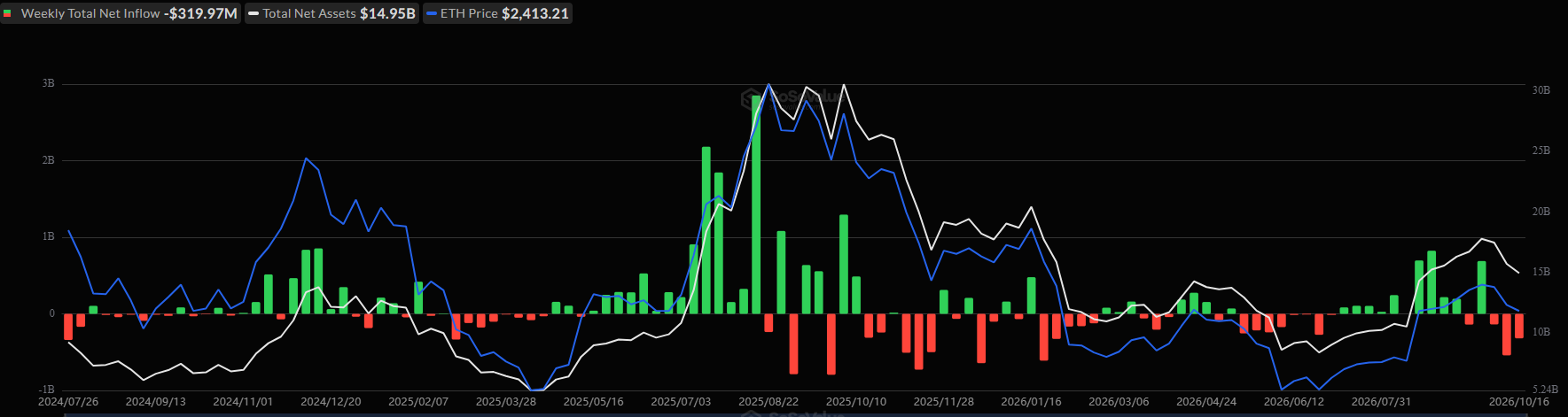This screenshot has width=1568, height=417.
Task: Click the -1B left axis label
Action: pyautogui.click(x=46, y=390)
